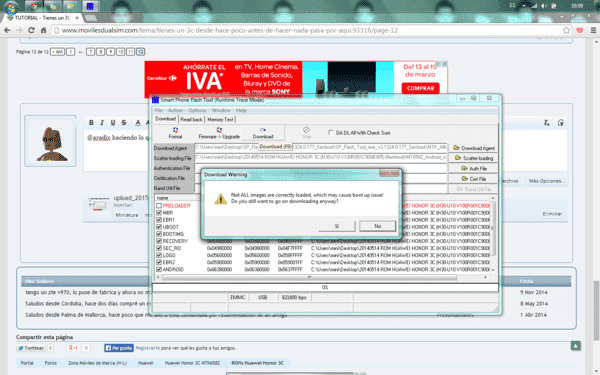Click the Flash Tool taskbar icon
The height and width of the screenshot is (375, 600).
(90, 6)
